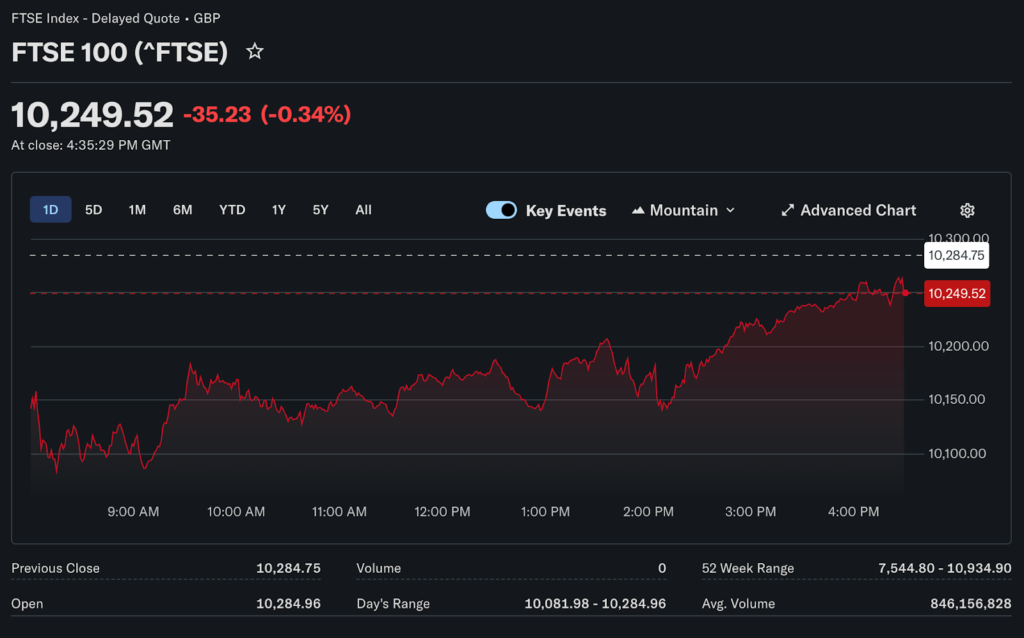Select the 1Y time range
Viewport: 1024px width, 638px height.
pos(279,210)
